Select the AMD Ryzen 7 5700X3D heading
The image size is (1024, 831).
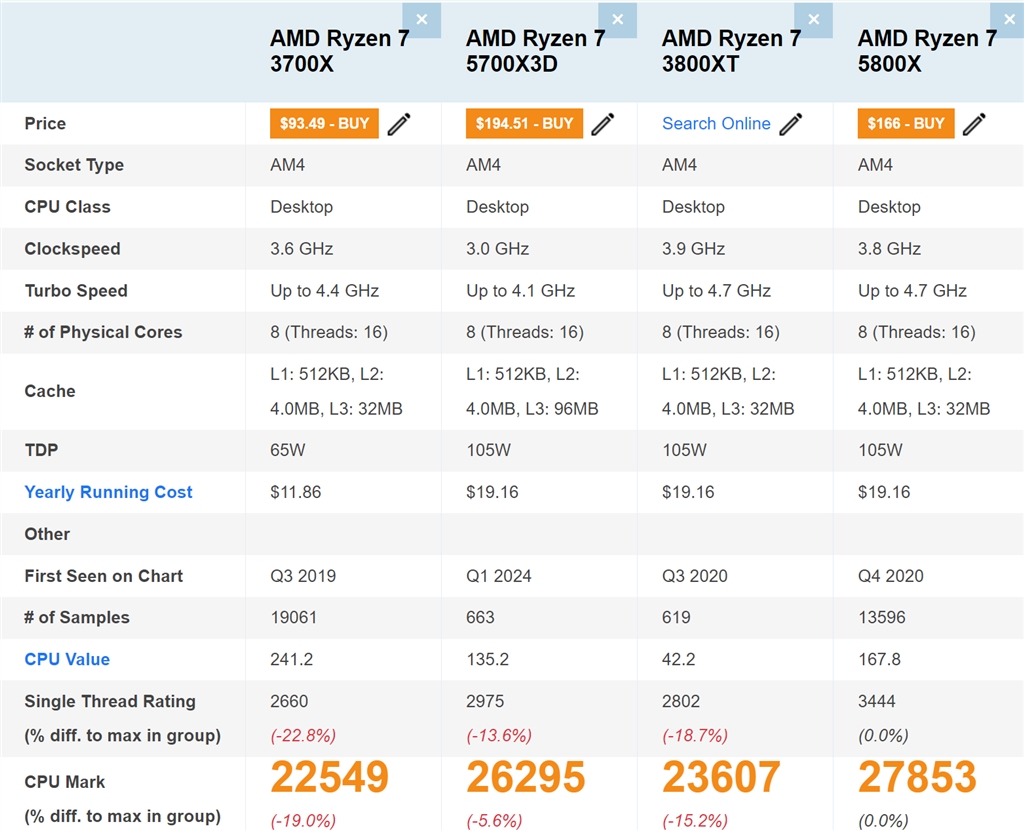536,51
